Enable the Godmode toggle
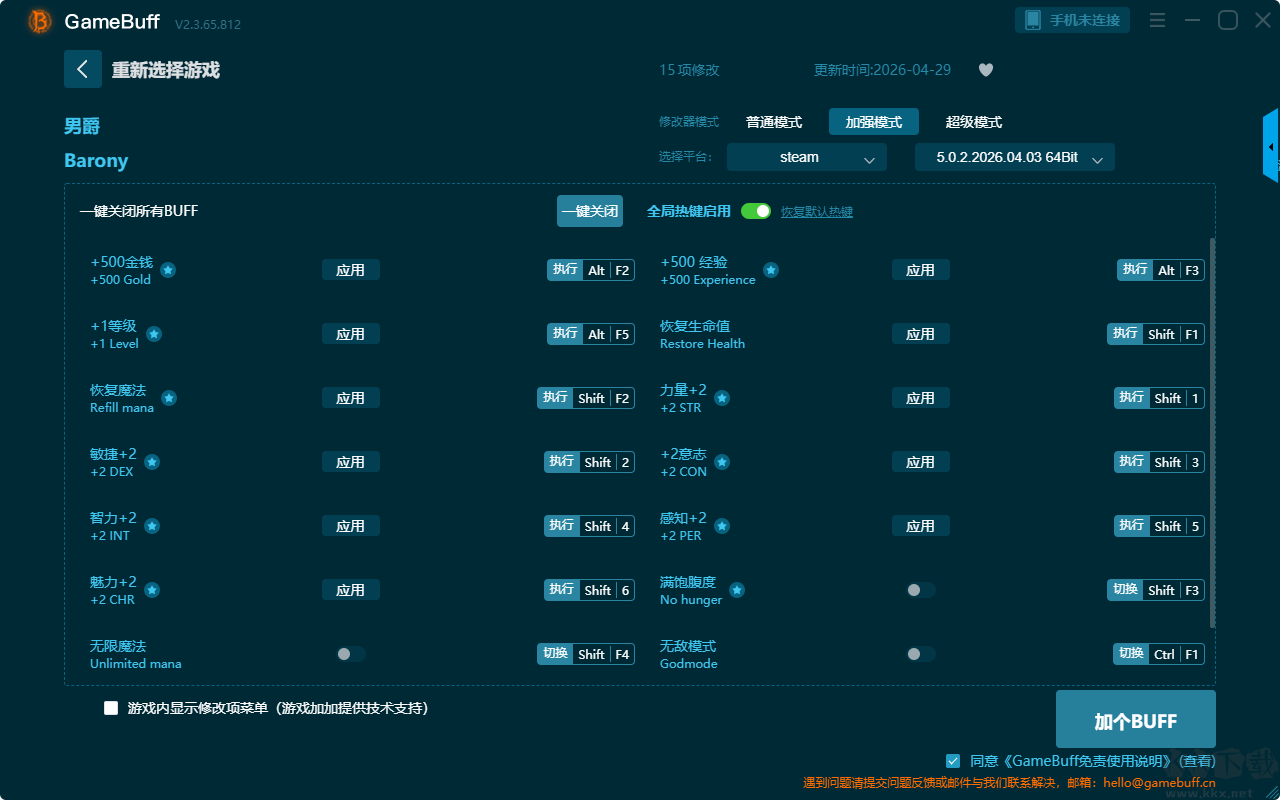Image resolution: width=1280 pixels, height=800 pixels. [921, 654]
